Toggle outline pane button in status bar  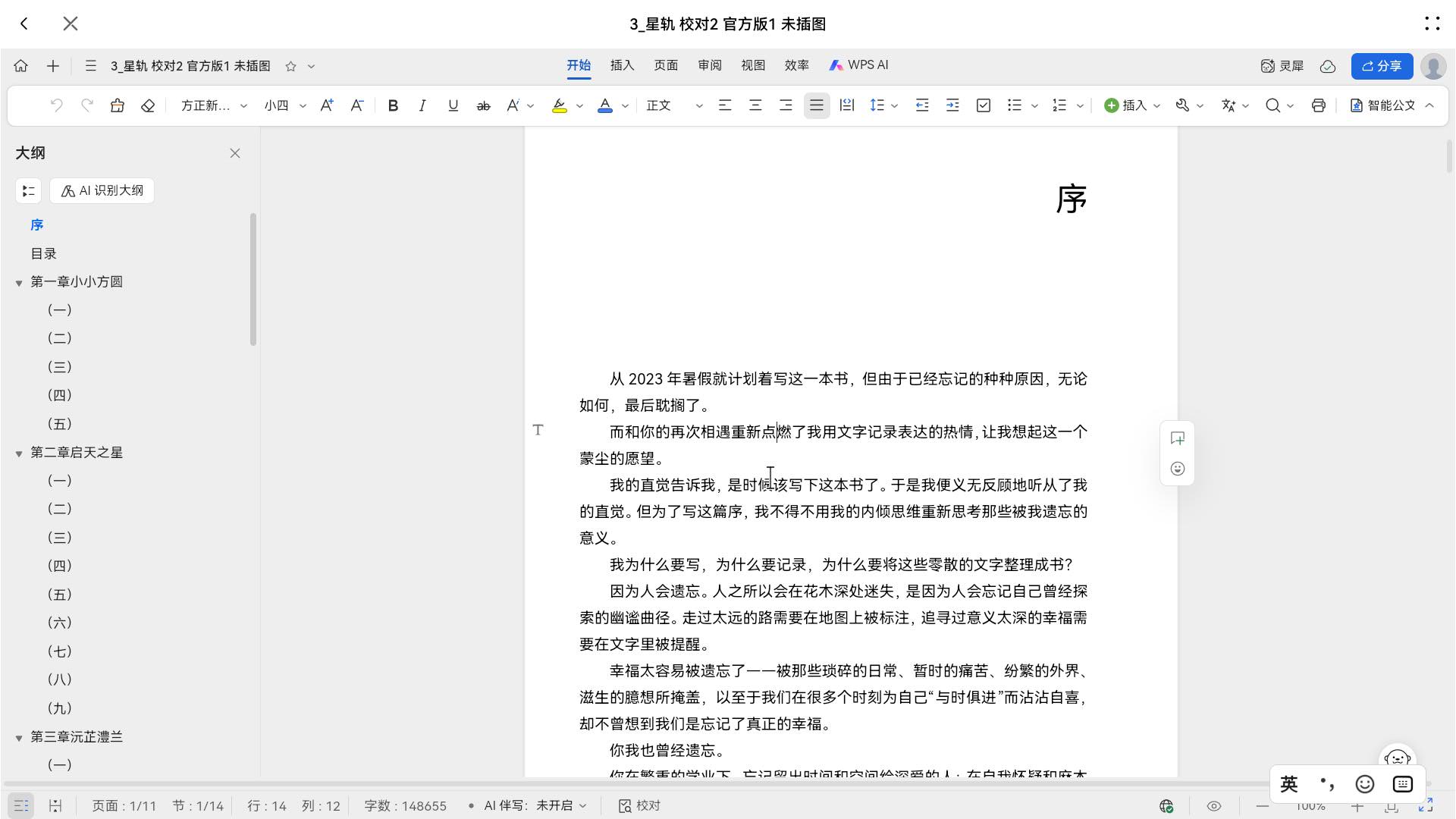click(21, 805)
